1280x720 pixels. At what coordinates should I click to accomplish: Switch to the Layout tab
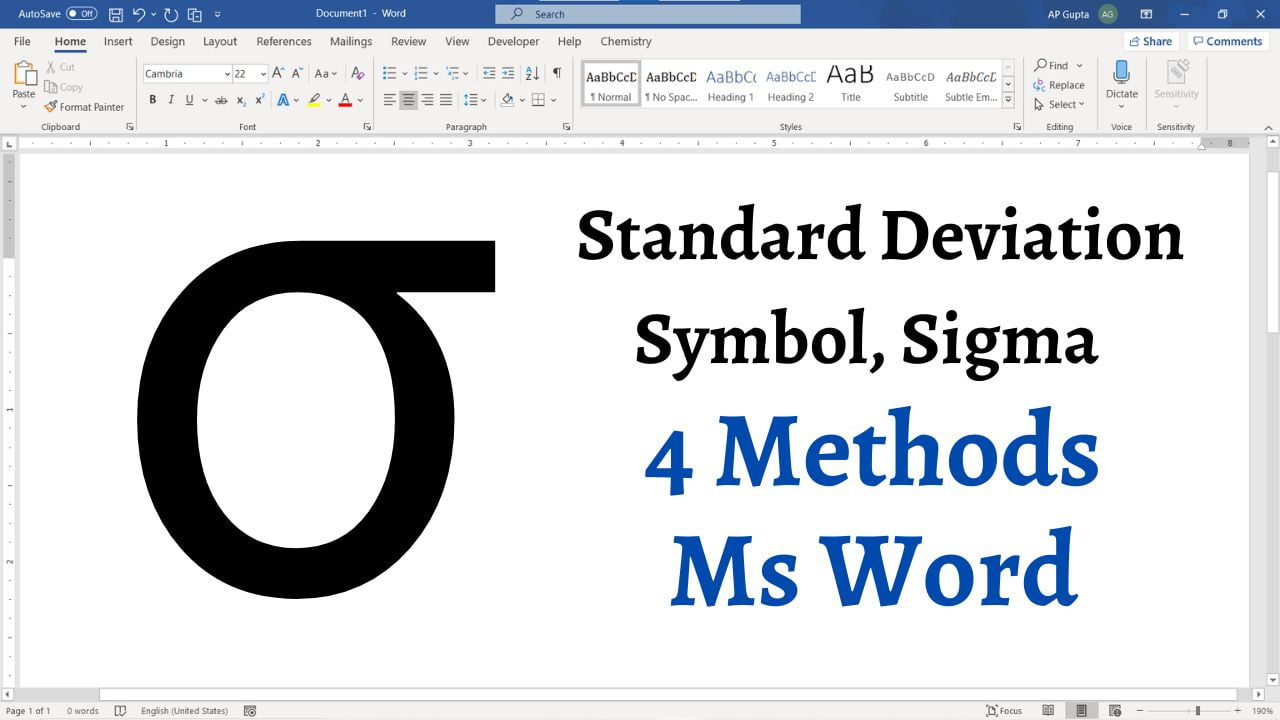[220, 42]
